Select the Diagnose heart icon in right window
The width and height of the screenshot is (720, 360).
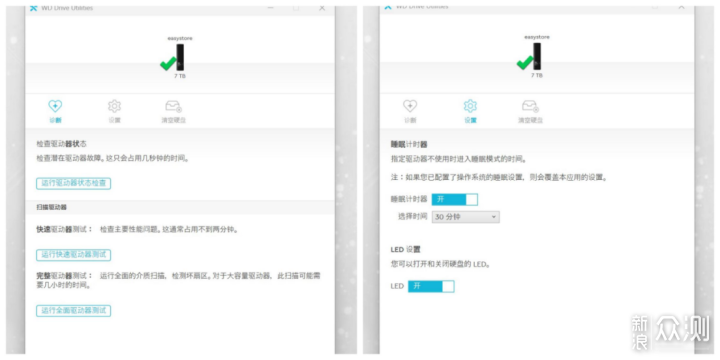(x=410, y=107)
